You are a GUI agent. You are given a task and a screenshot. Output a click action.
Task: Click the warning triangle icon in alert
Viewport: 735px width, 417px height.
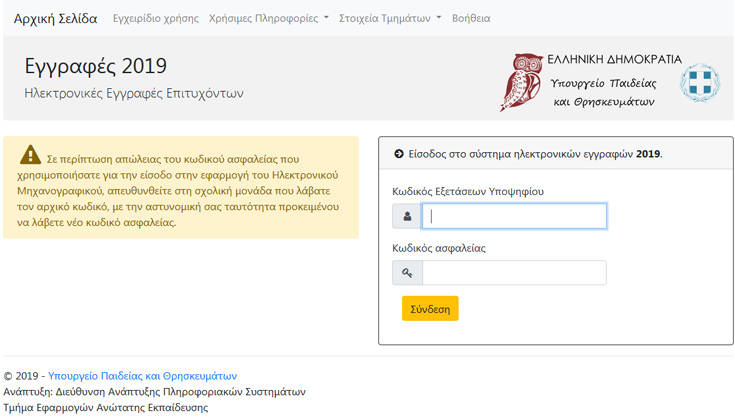30,155
